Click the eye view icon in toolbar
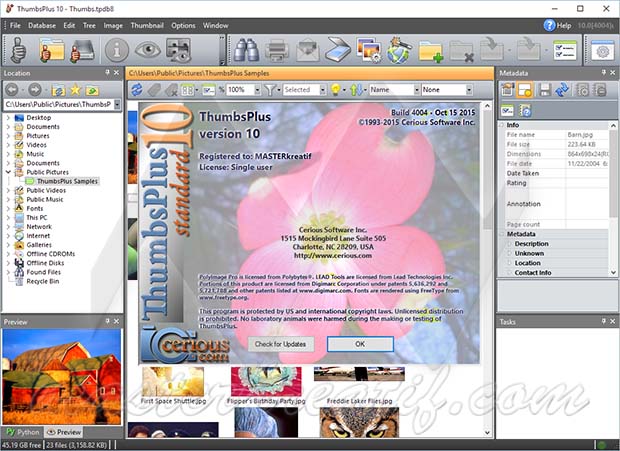The width and height of the screenshot is (620, 451). (147, 50)
